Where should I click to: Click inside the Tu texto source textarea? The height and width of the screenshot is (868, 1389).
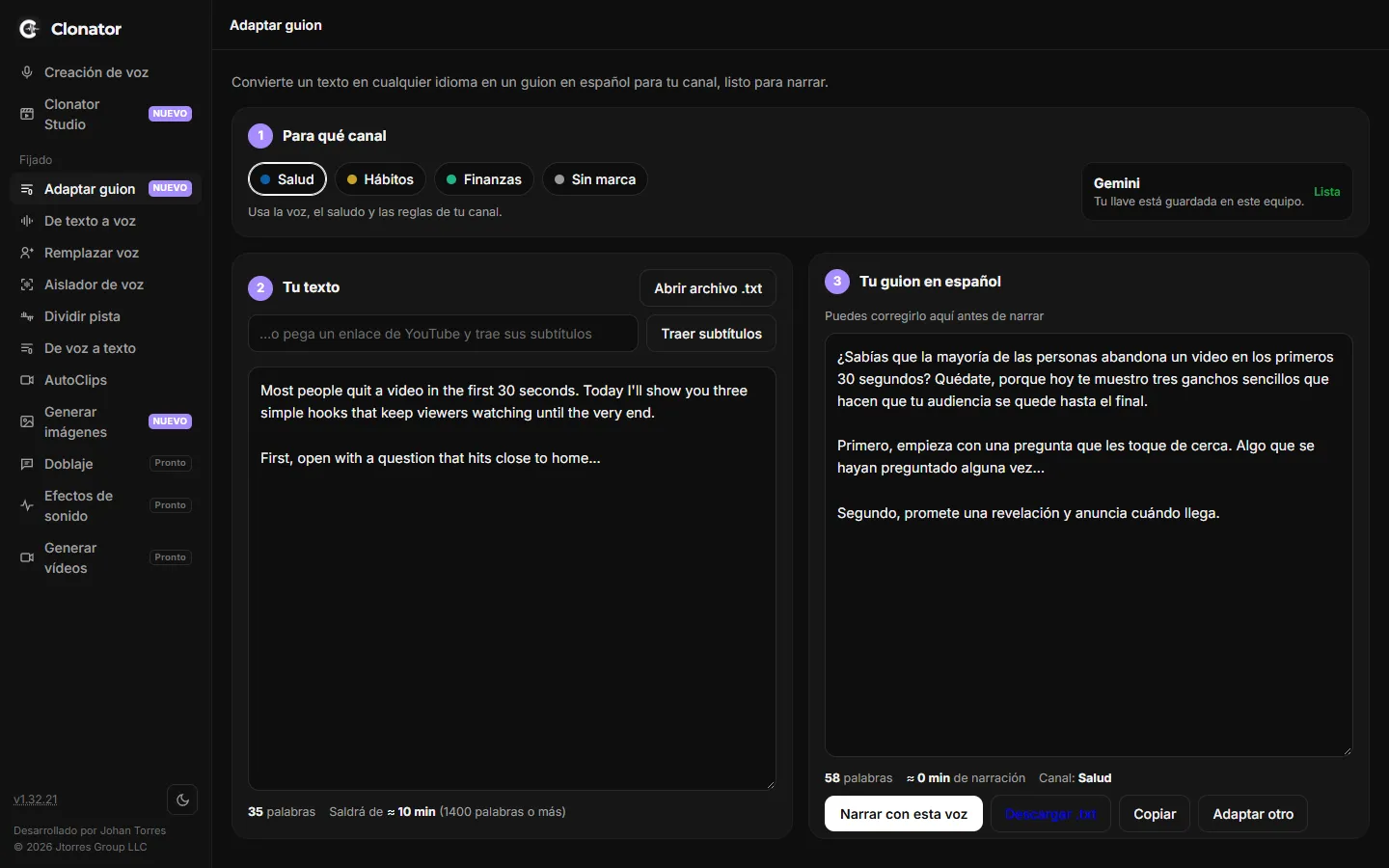point(512,579)
